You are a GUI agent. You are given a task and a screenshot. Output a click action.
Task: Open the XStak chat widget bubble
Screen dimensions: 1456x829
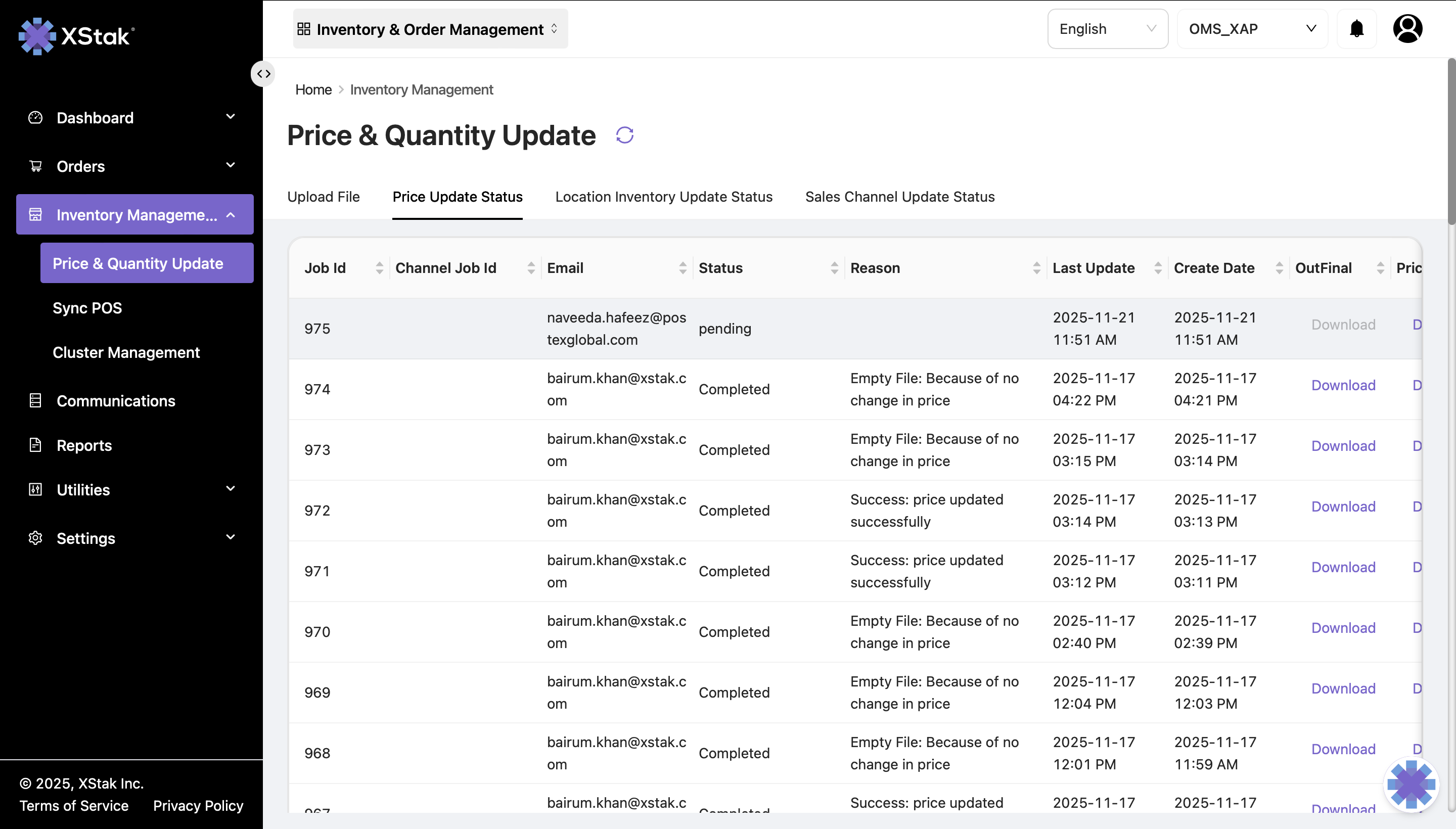tap(1410, 785)
